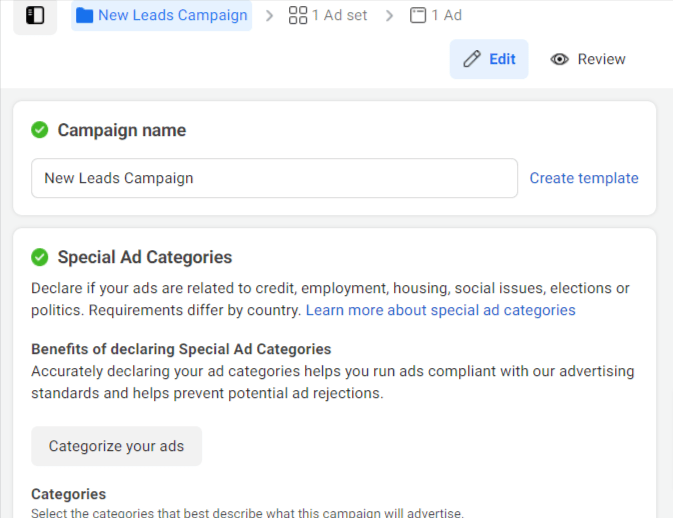673x518 pixels.
Task: Click chevron after New Leads Campaign breadcrumb
Action: click(x=269, y=16)
